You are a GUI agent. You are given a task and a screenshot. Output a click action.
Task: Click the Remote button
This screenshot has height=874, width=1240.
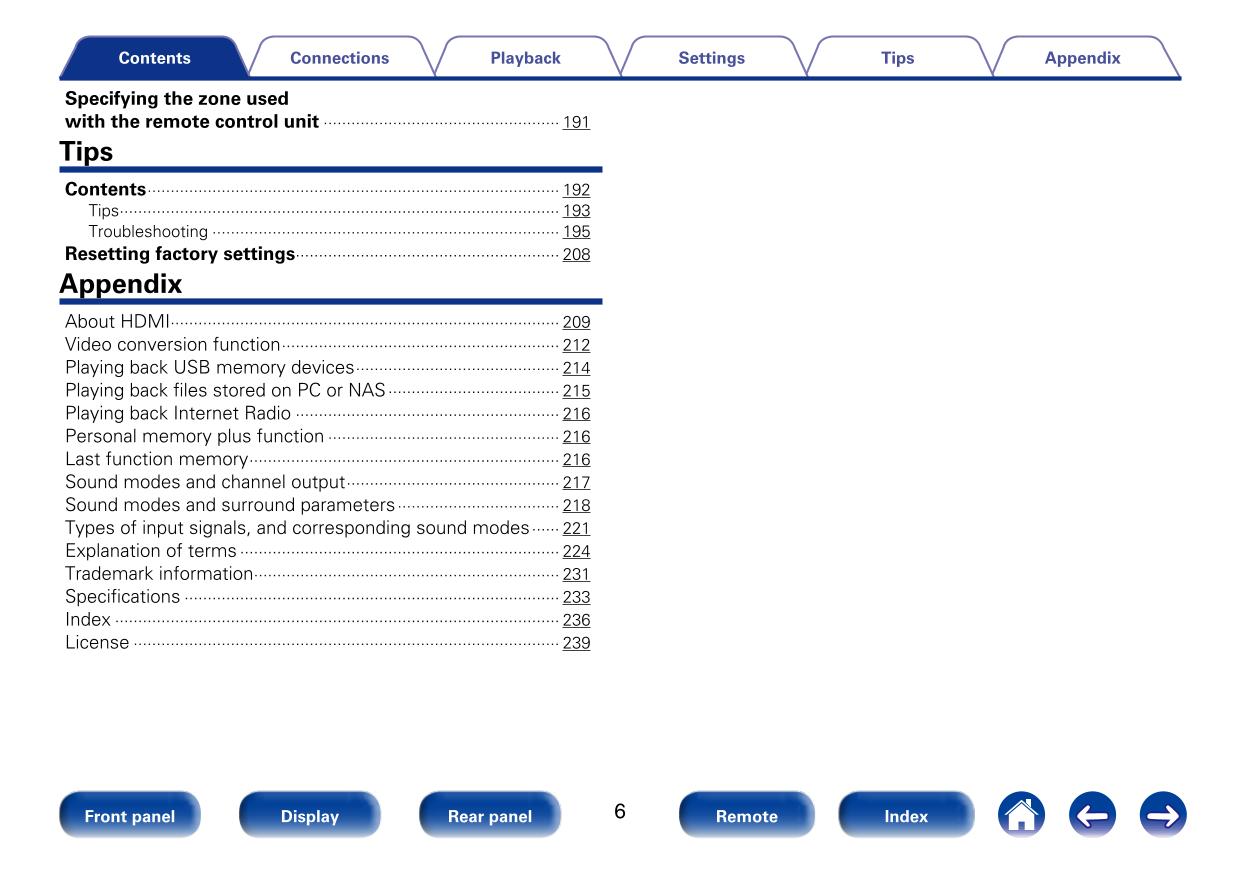pos(746,816)
